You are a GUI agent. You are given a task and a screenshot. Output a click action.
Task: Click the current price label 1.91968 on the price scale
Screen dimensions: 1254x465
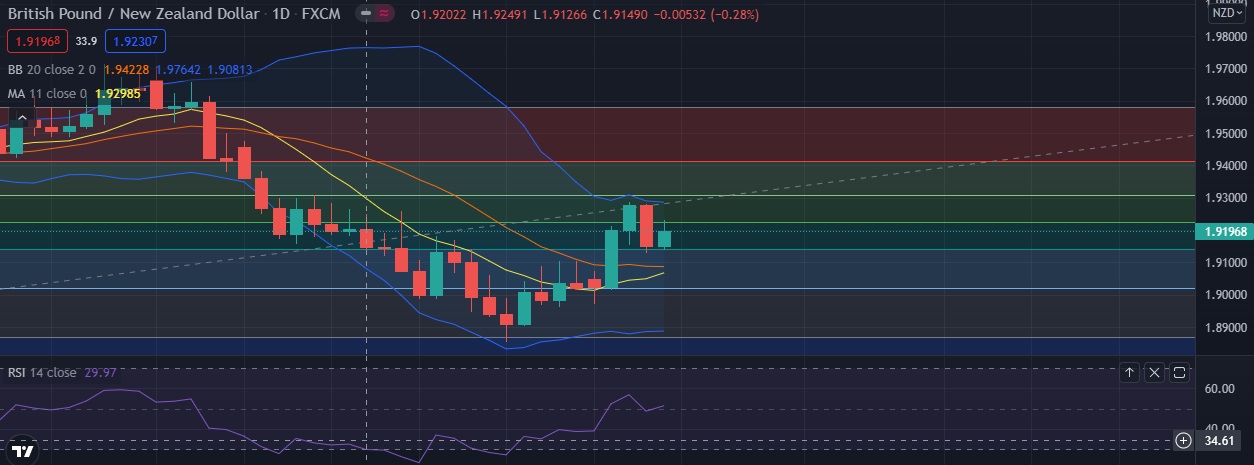[x=1226, y=231]
